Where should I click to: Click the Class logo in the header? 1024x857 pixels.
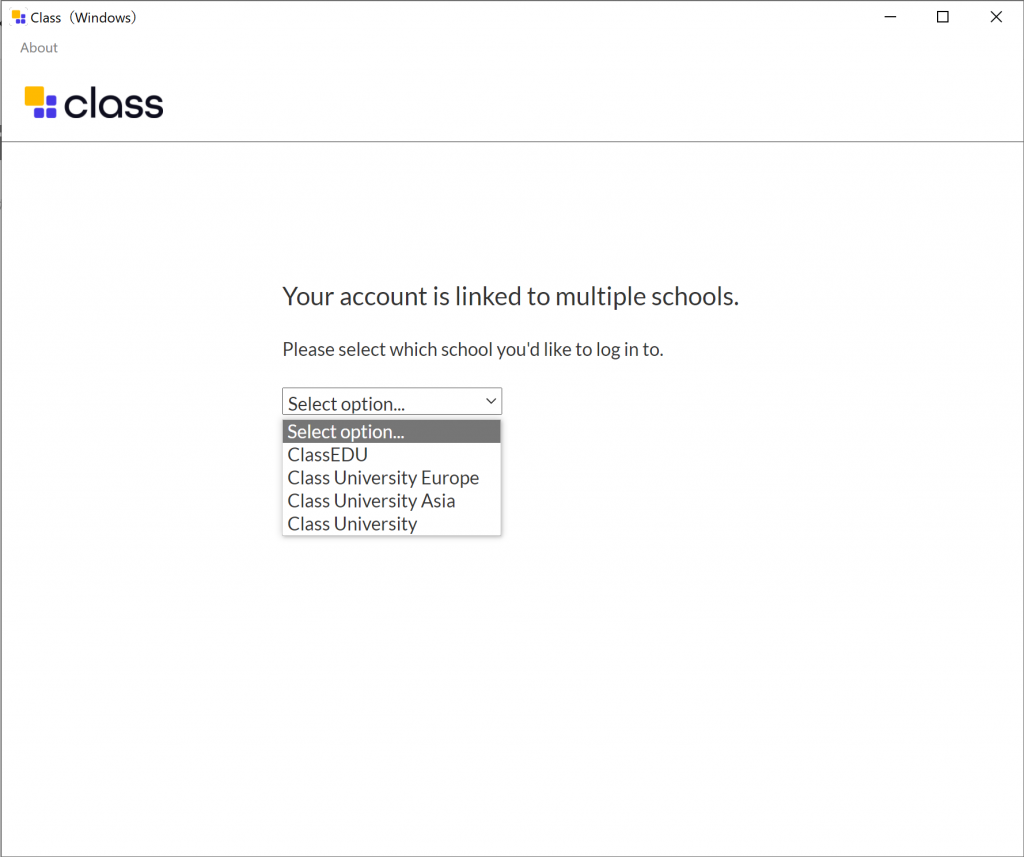click(x=94, y=103)
